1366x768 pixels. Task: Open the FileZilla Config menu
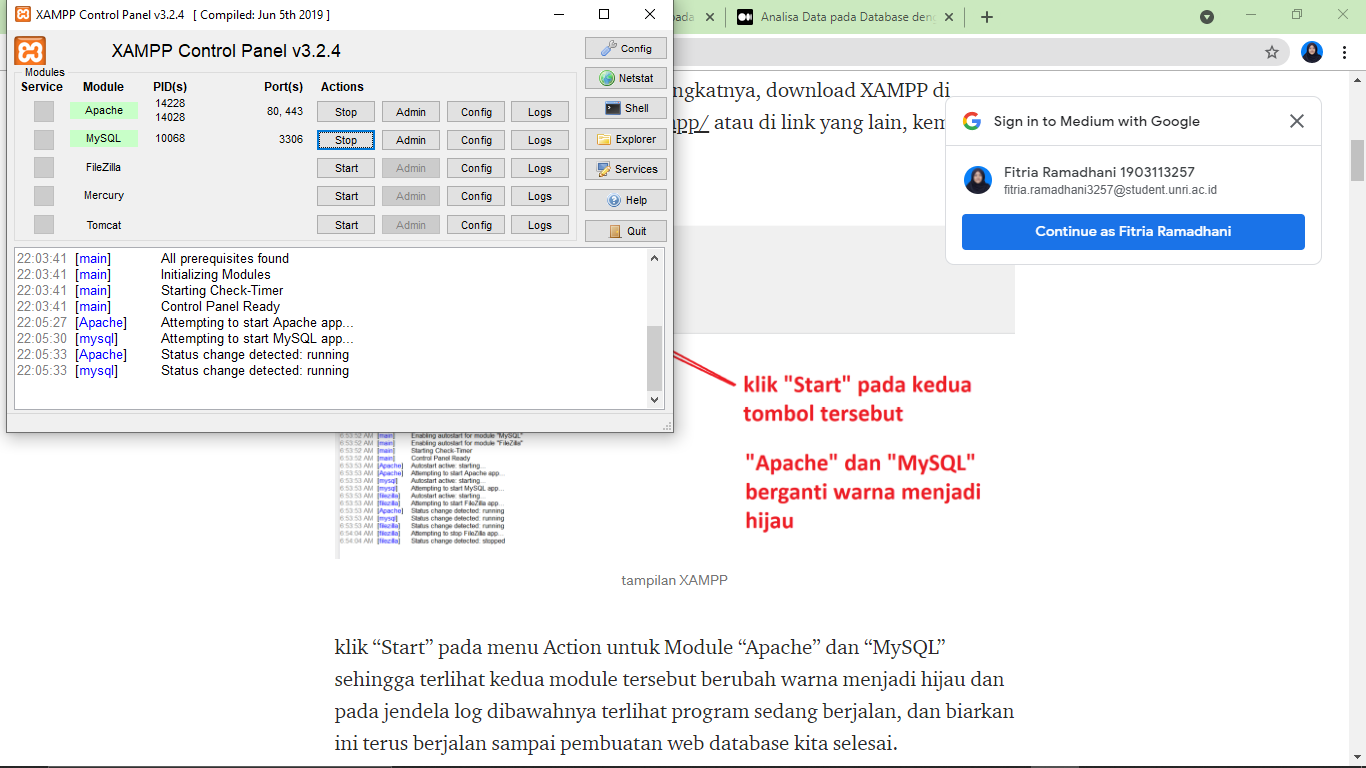pyautogui.click(x=476, y=168)
